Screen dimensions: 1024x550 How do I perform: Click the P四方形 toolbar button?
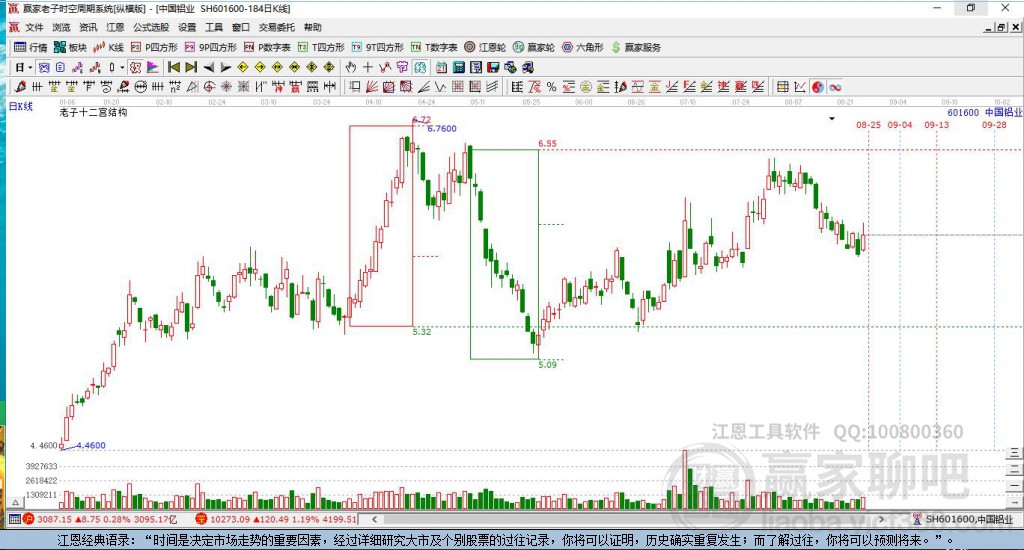(154, 47)
